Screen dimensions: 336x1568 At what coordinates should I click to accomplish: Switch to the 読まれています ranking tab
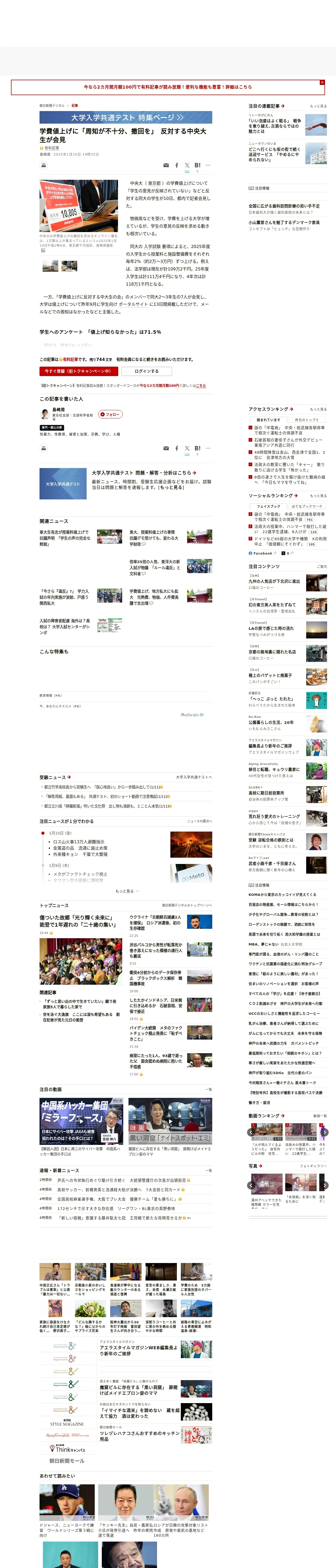coord(268,419)
